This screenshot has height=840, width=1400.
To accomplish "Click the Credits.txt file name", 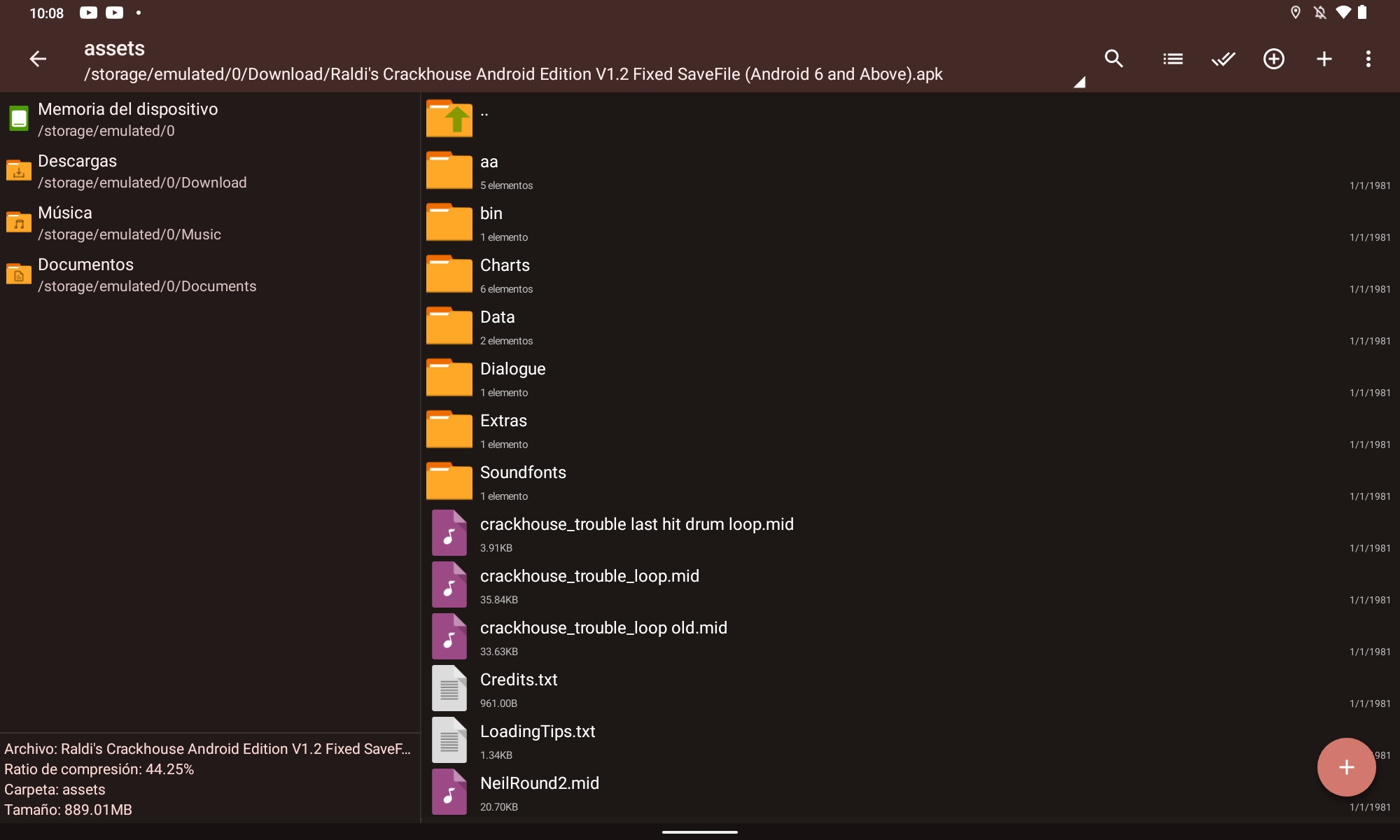I will point(519,680).
